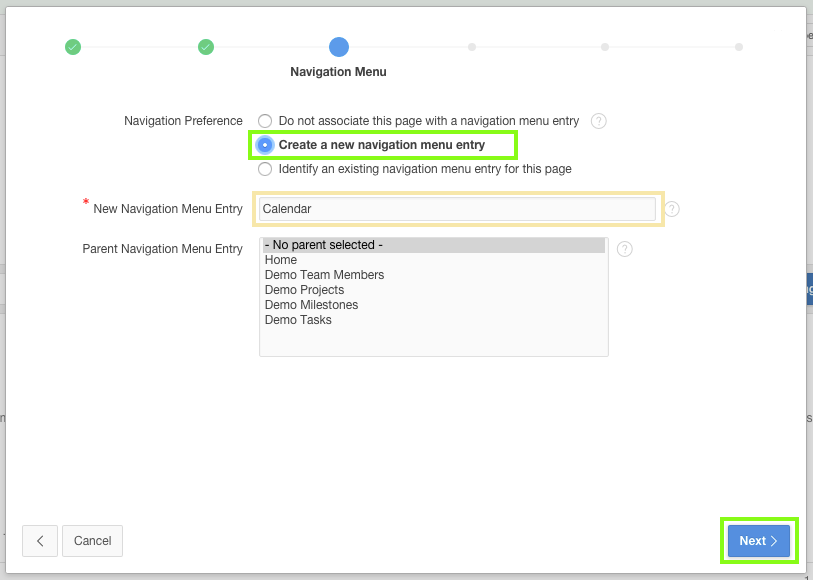Click the fourth wizard step dot
Viewport: 813px width, 580px height.
[x=472, y=47]
